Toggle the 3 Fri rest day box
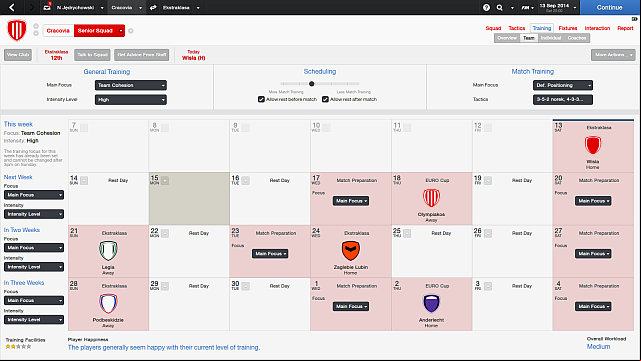The height and width of the screenshot is (361, 641). pos(488,286)
